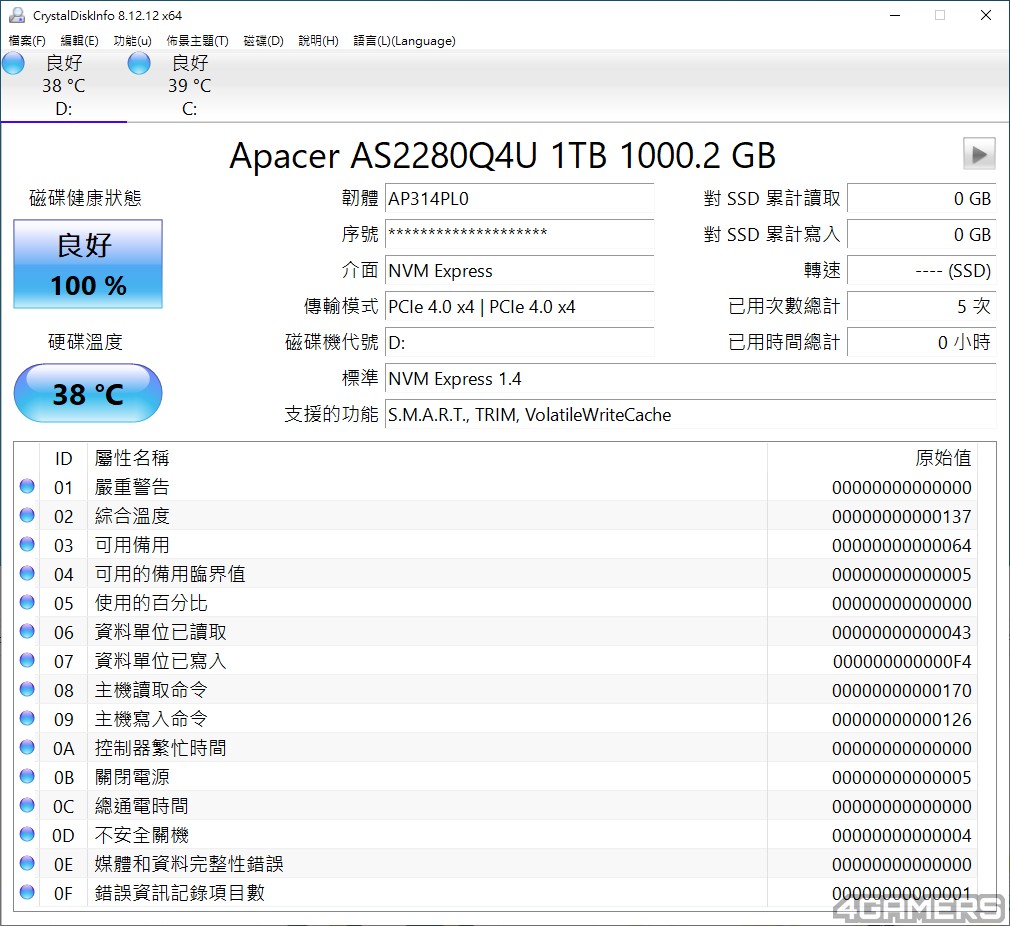This screenshot has height=926, width=1010.
Task: Click the status dot for 可用的備用臨界值 row
Action: click(x=27, y=573)
